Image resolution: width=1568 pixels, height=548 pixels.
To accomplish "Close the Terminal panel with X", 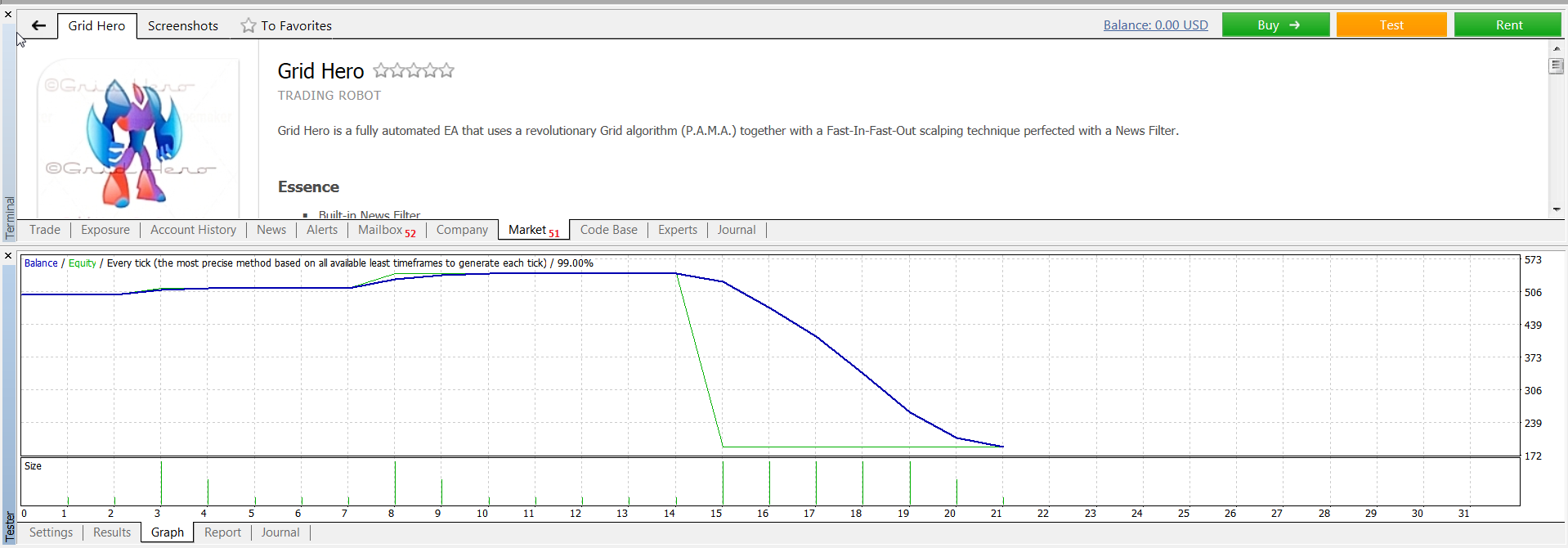I will pyautogui.click(x=8, y=14).
